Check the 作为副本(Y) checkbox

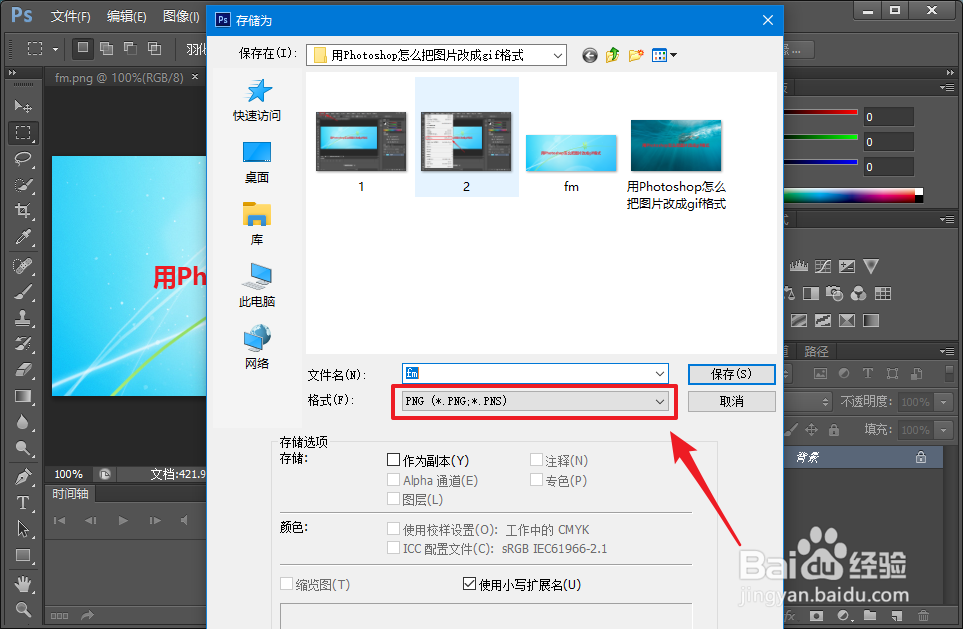(x=394, y=459)
